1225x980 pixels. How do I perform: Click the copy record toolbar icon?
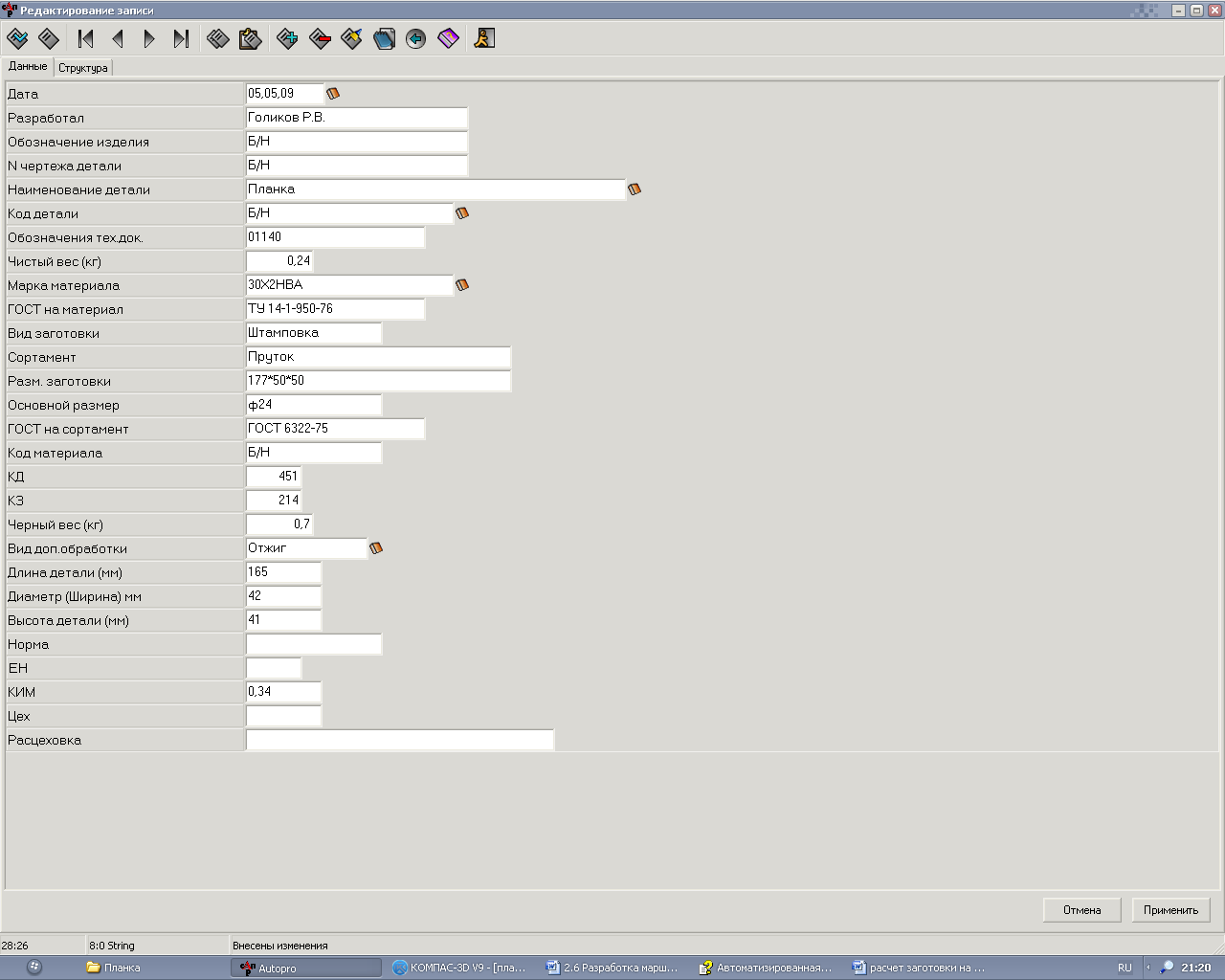tap(218, 38)
